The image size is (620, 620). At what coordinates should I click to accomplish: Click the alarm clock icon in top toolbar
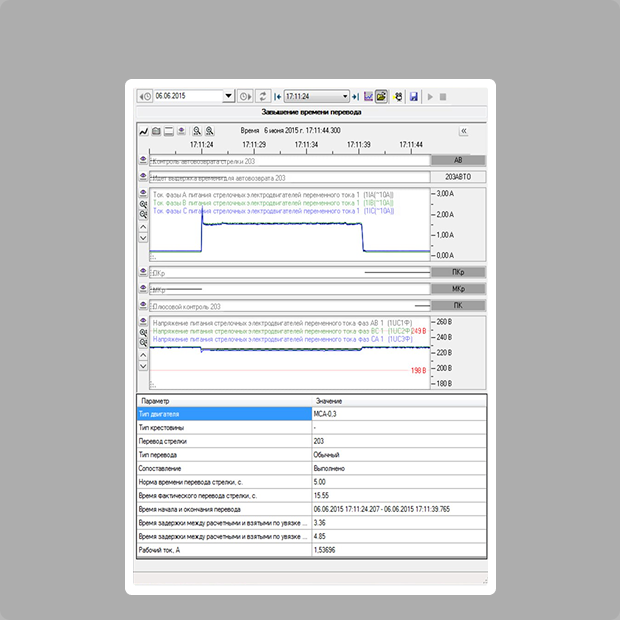point(398,96)
